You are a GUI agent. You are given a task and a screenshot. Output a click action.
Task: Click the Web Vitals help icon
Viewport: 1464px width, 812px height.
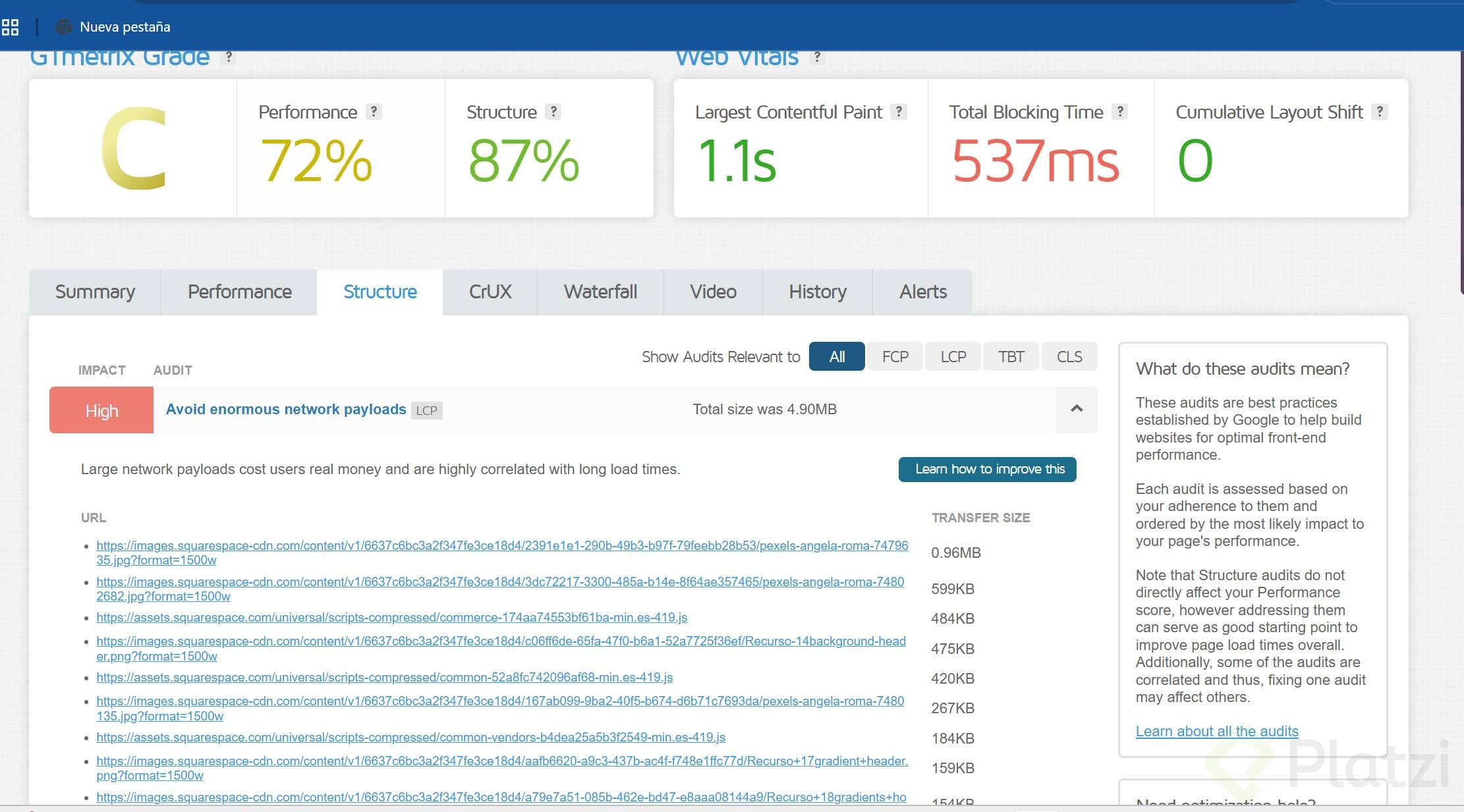[817, 57]
